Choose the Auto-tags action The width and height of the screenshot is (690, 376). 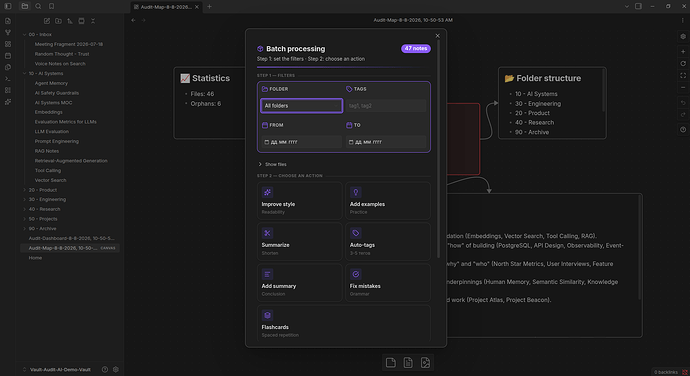click(388, 241)
